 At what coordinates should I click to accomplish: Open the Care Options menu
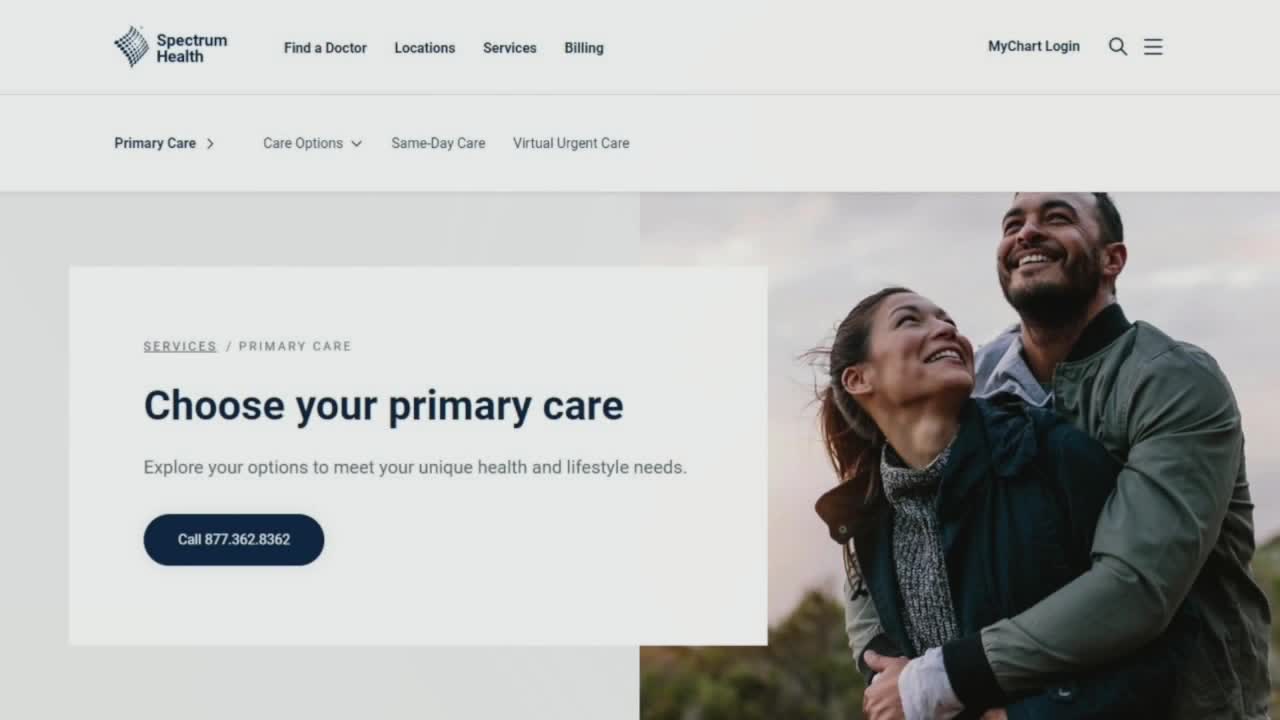pyautogui.click(x=312, y=144)
